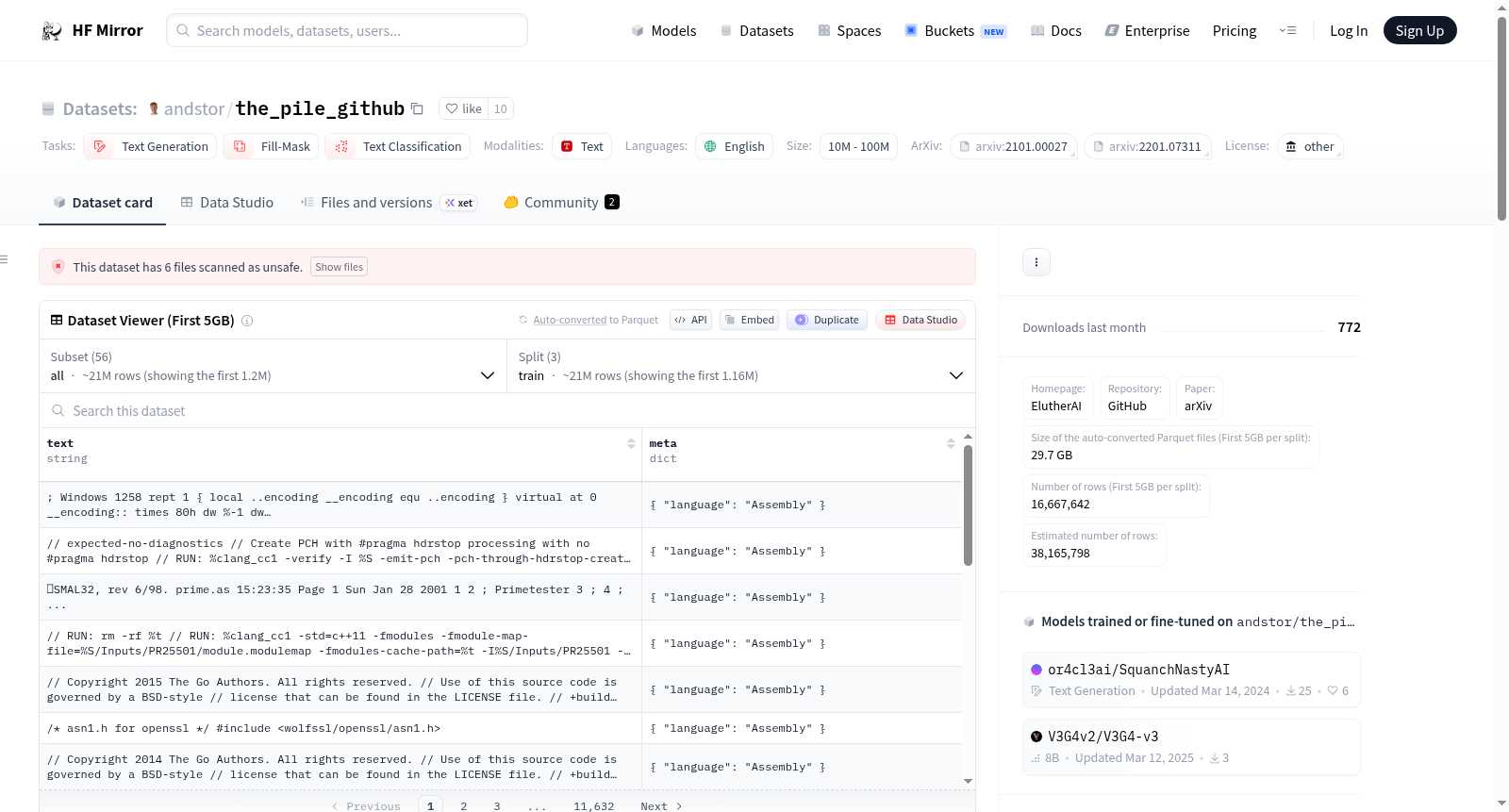Go to page 3 of dataset rows
The width and height of the screenshot is (1509, 812).
pos(497,806)
